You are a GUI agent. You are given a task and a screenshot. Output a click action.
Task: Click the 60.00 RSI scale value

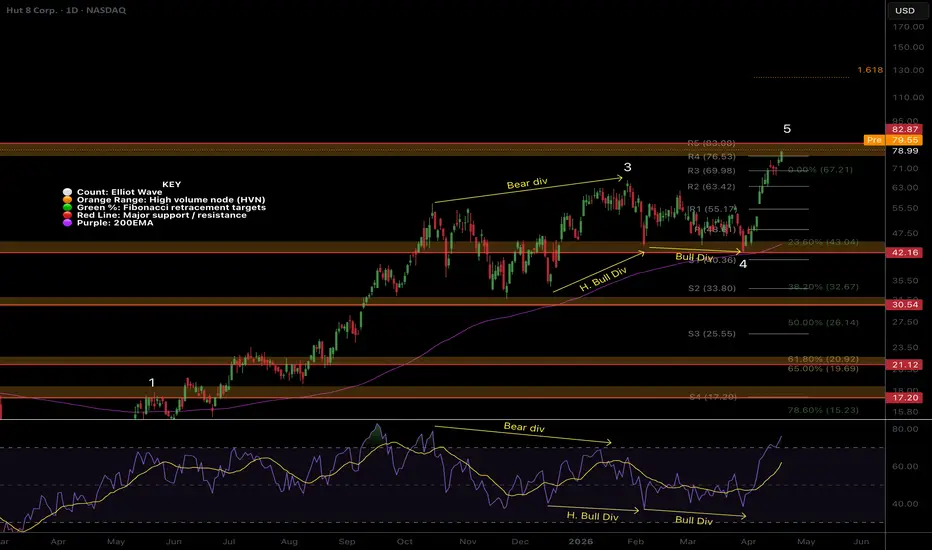click(905, 466)
